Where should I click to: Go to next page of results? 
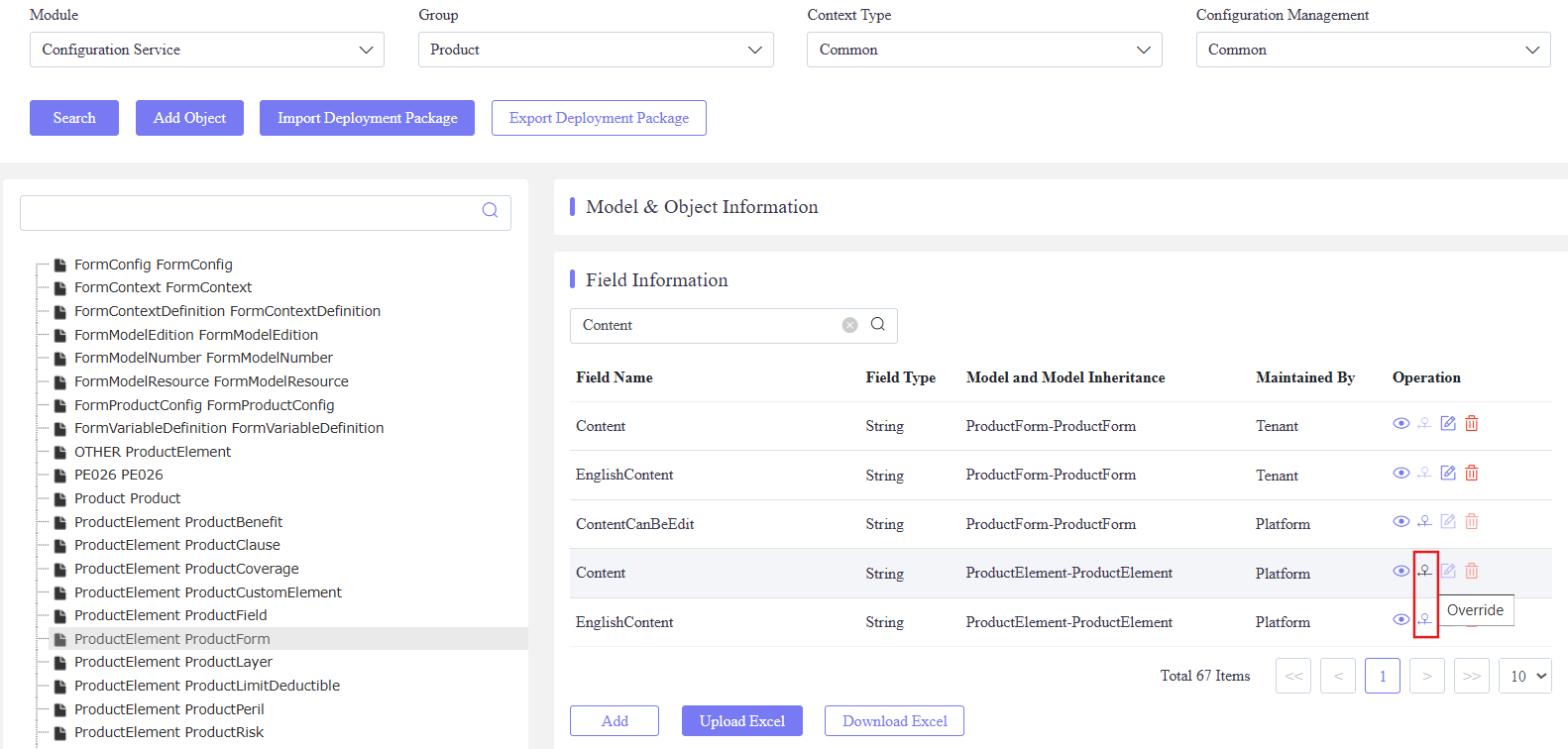click(1426, 676)
